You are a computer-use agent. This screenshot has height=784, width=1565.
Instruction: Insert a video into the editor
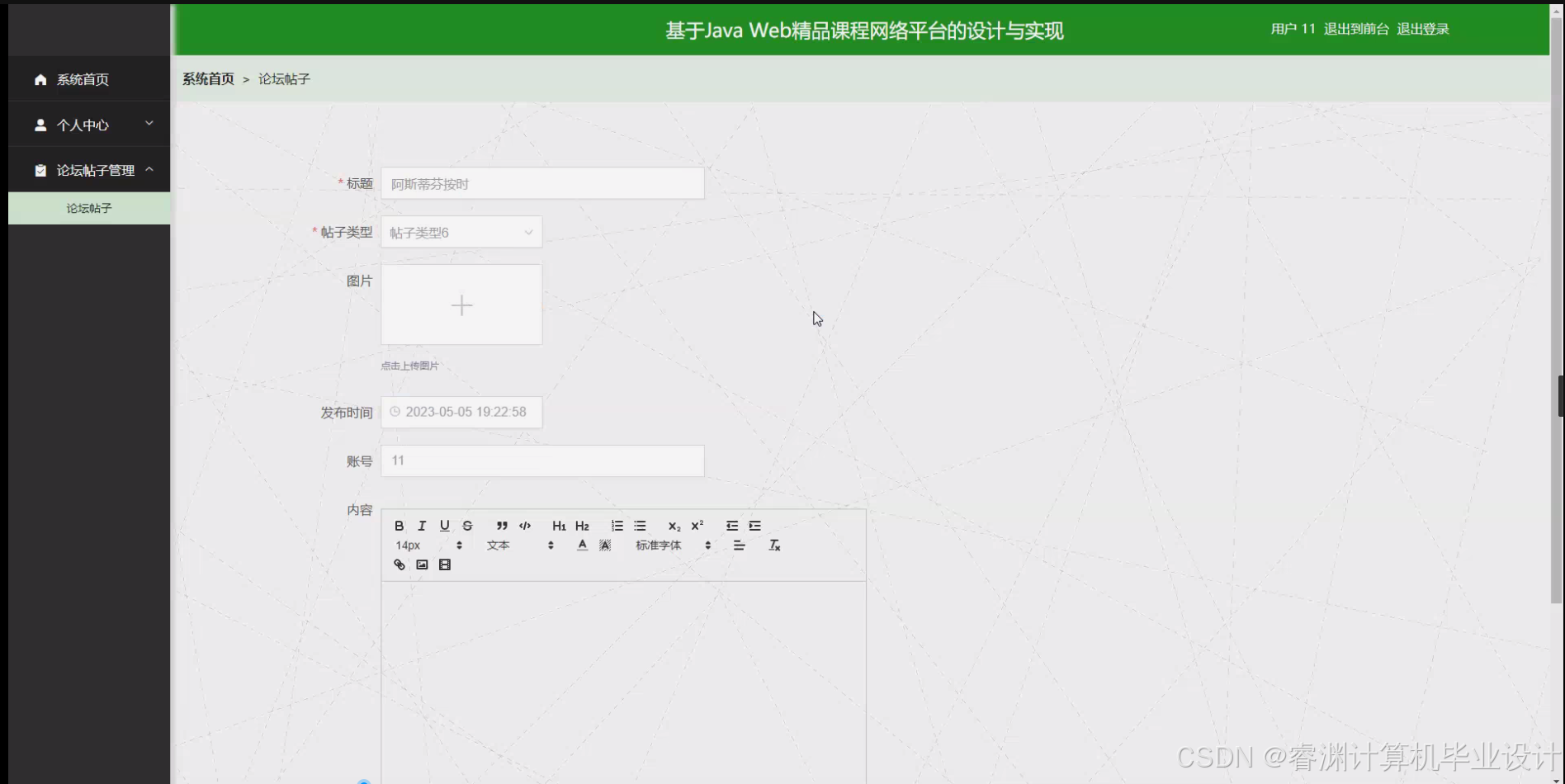coord(445,564)
